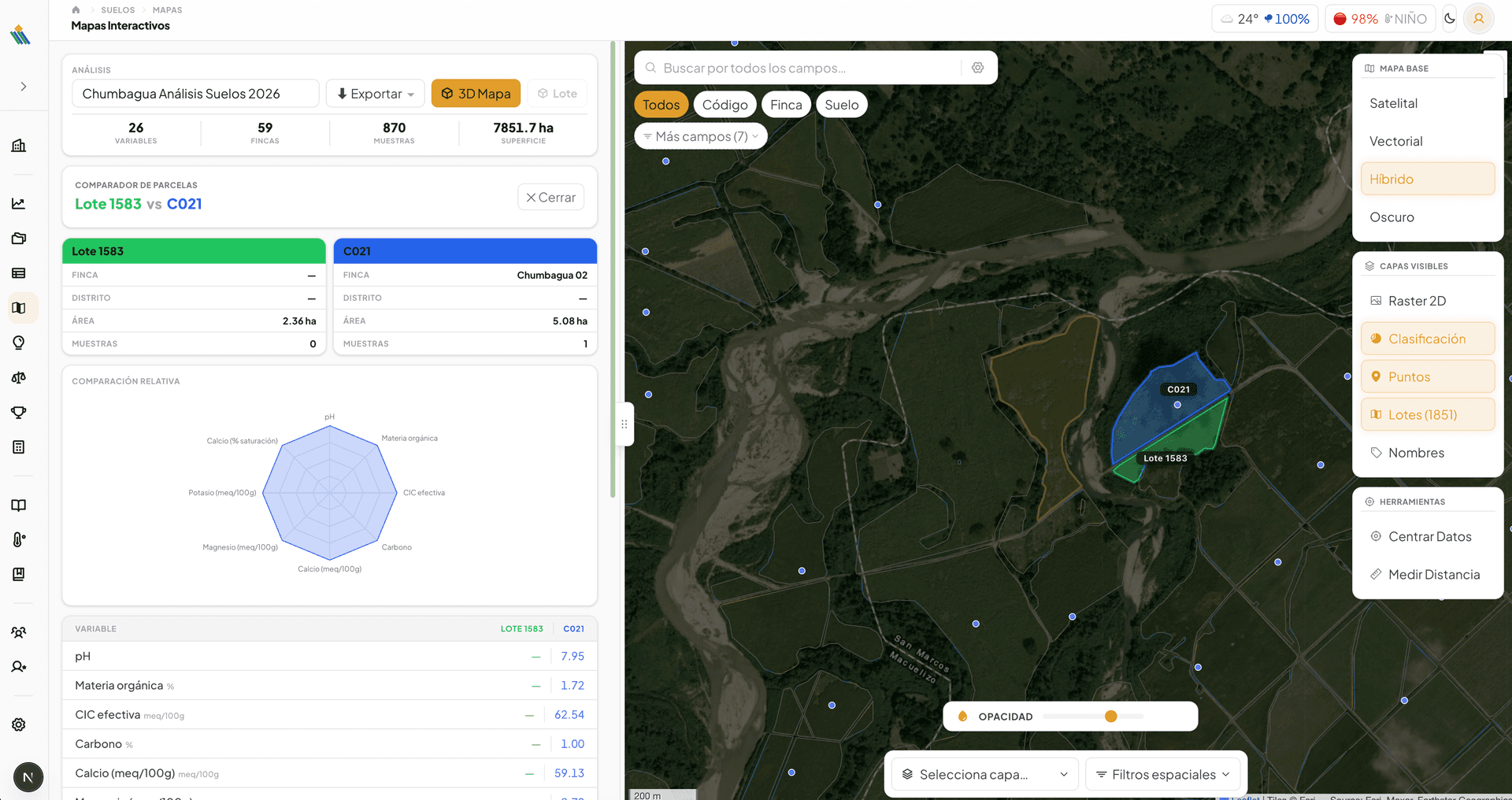Toggle the Puntos layer
Screen dimensions: 1512x800
pyautogui.click(x=1428, y=376)
